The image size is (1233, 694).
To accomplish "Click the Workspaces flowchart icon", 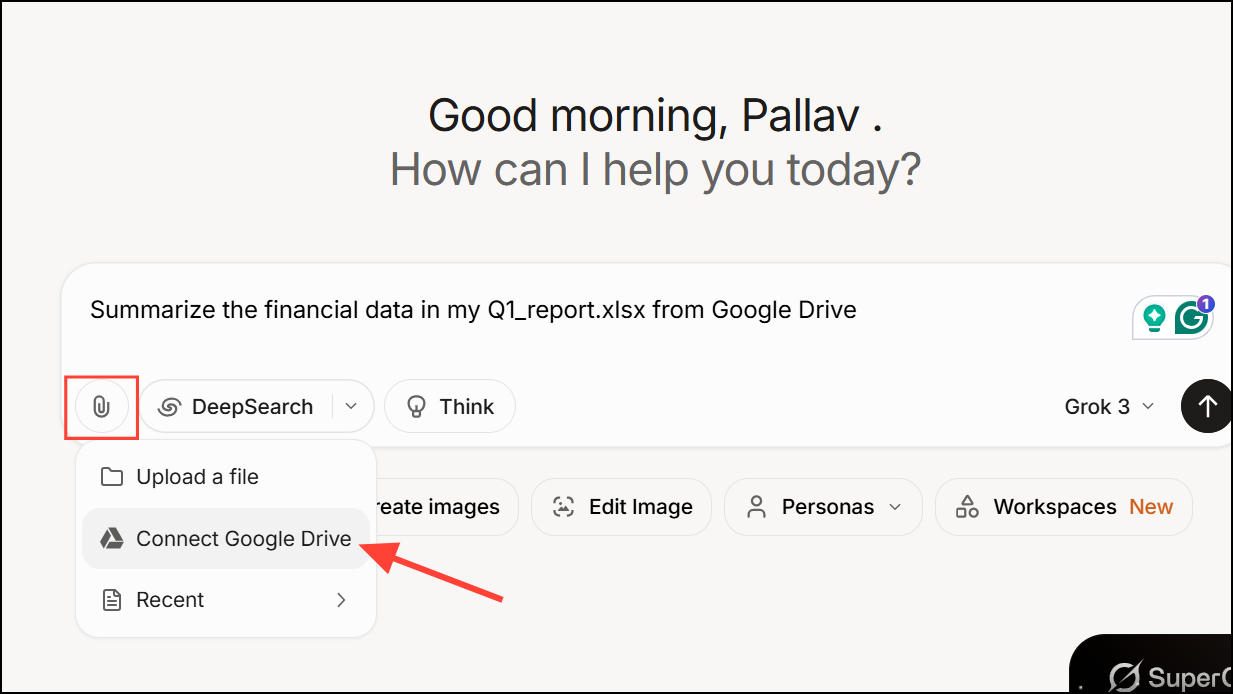I will (x=967, y=507).
